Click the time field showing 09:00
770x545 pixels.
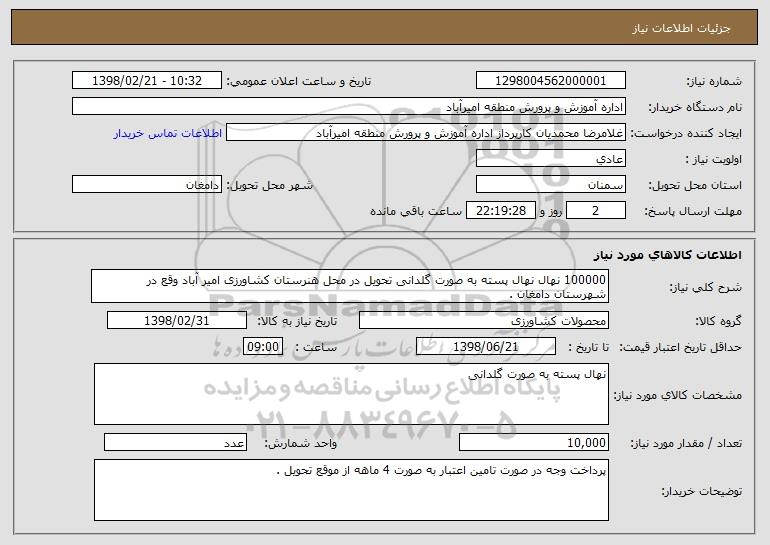click(x=263, y=347)
